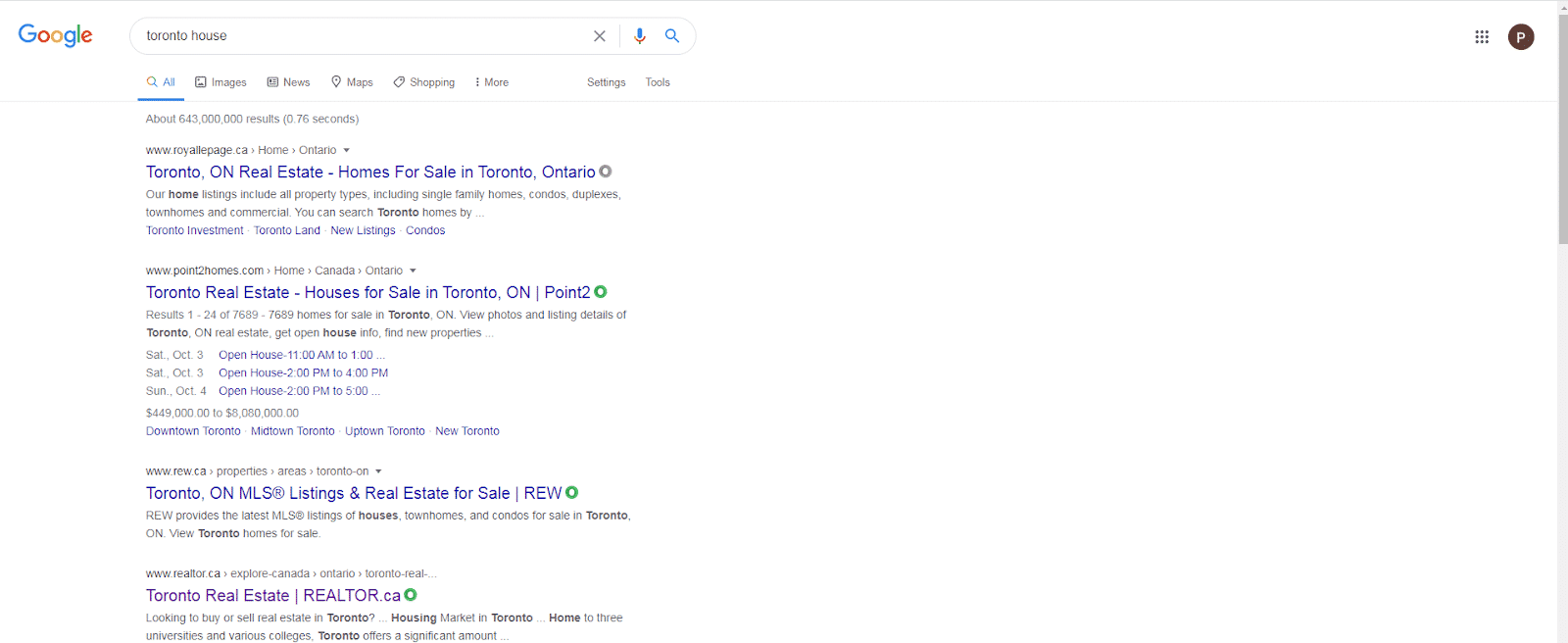Click the green badge next to REALTOR.ca title
The height and width of the screenshot is (643, 1568).
pyautogui.click(x=411, y=595)
